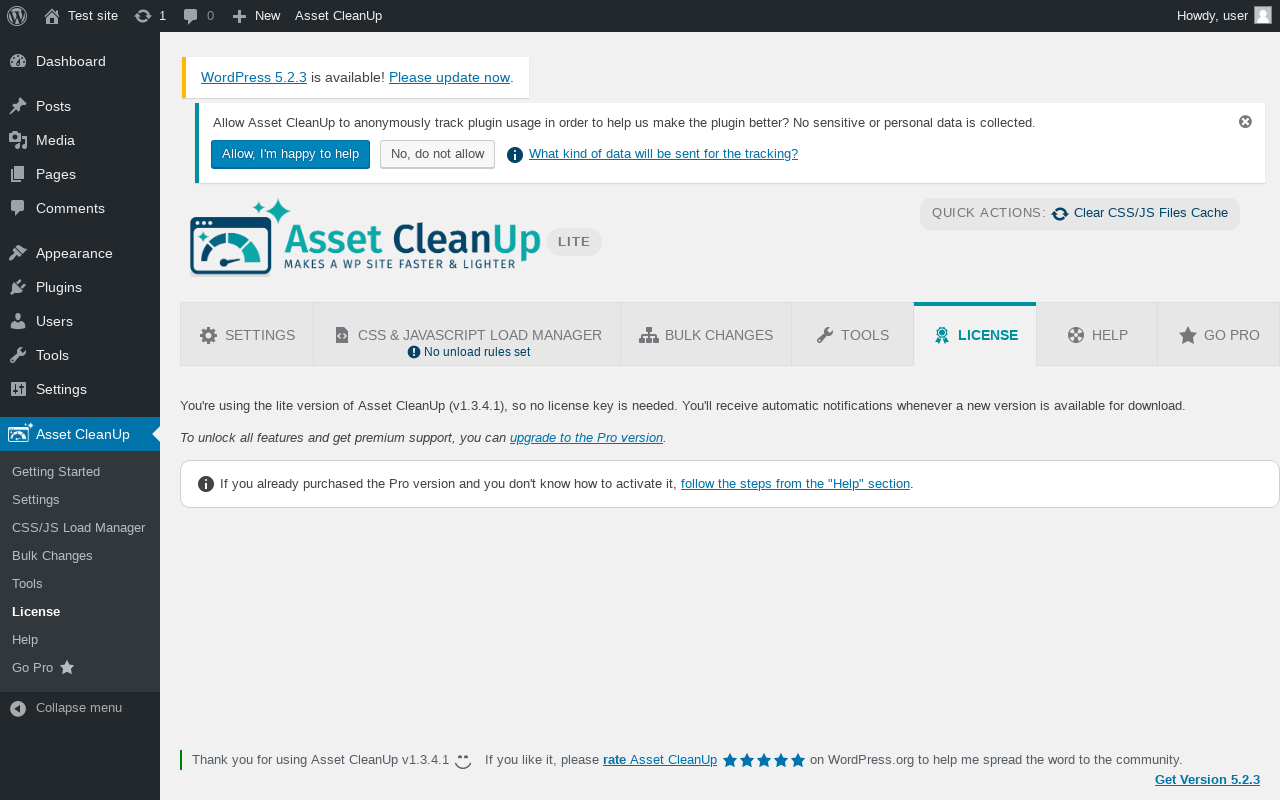Open What kind of data will be sent link
Screen dimensions: 1280x800
point(663,154)
